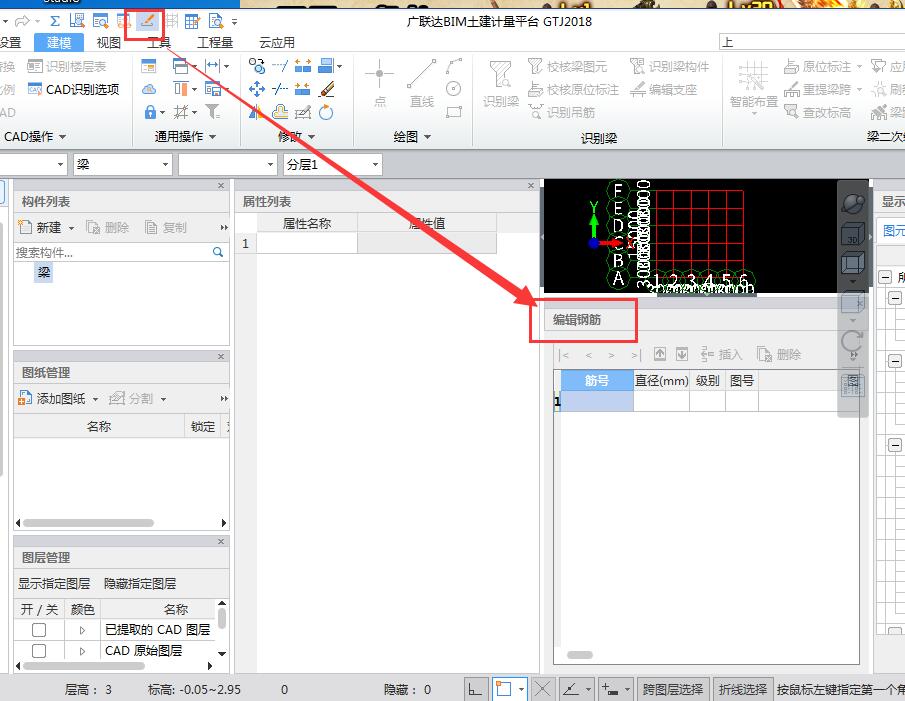Click the 编辑支座 icon
905x701 pixels.
(638, 89)
